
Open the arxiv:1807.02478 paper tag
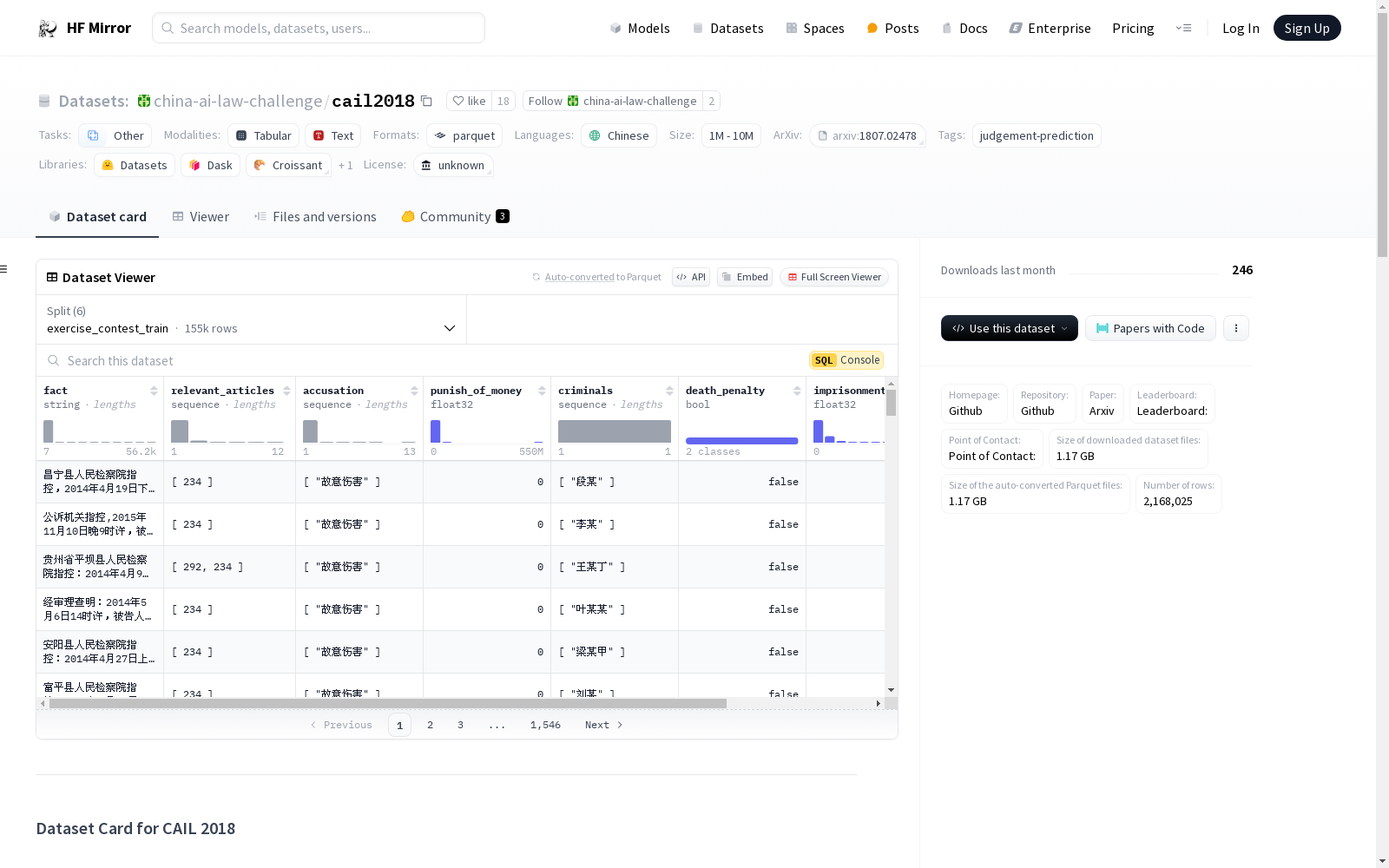867,135
